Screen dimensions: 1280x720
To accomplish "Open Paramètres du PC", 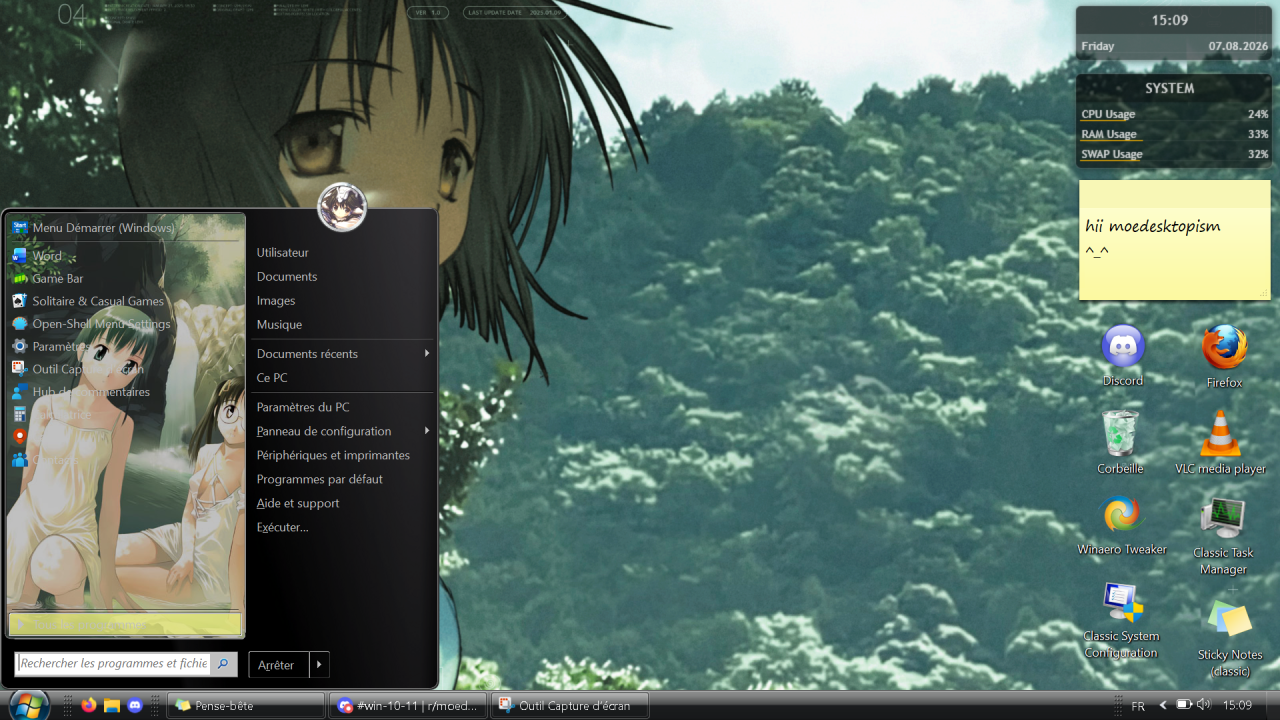I will pos(342,407).
